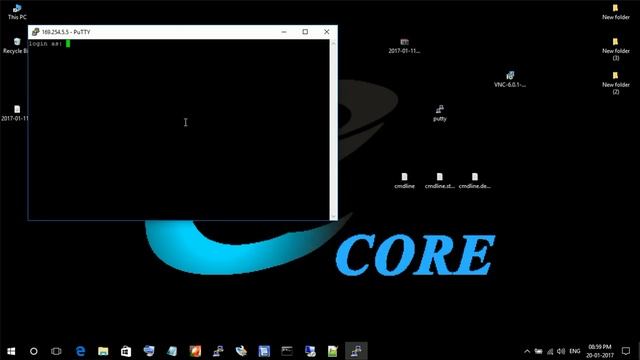Select the This PC desktop icon
Viewport: 640px width, 360px height.
click(17, 12)
